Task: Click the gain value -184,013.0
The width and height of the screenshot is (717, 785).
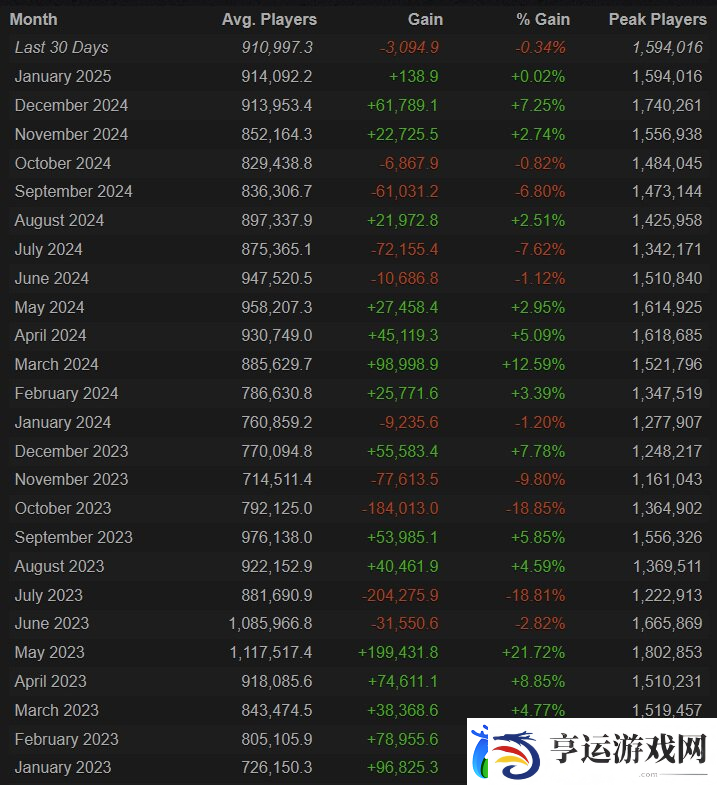Action: tap(400, 509)
